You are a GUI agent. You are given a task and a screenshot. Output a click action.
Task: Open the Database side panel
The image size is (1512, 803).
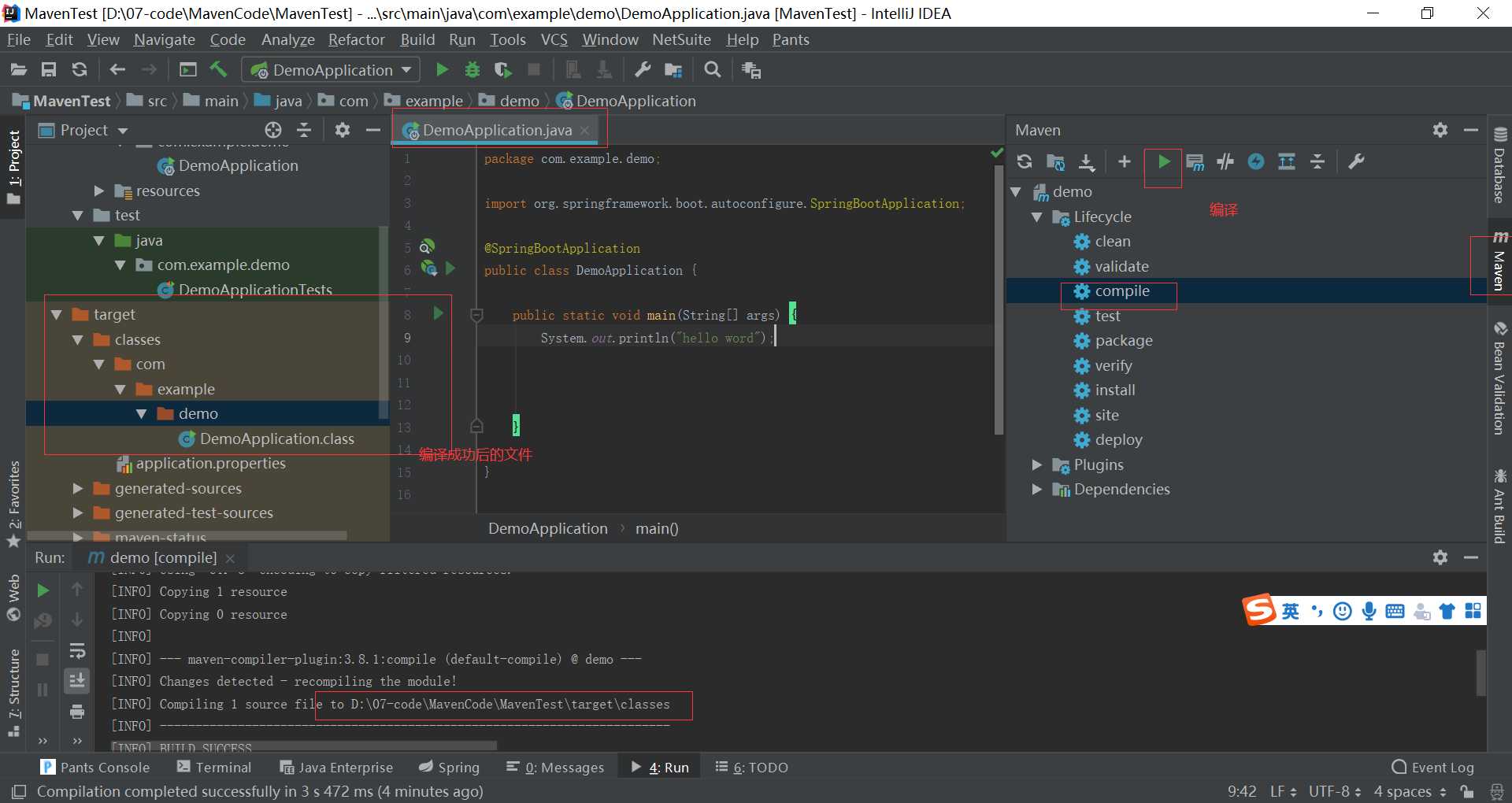[x=1499, y=165]
